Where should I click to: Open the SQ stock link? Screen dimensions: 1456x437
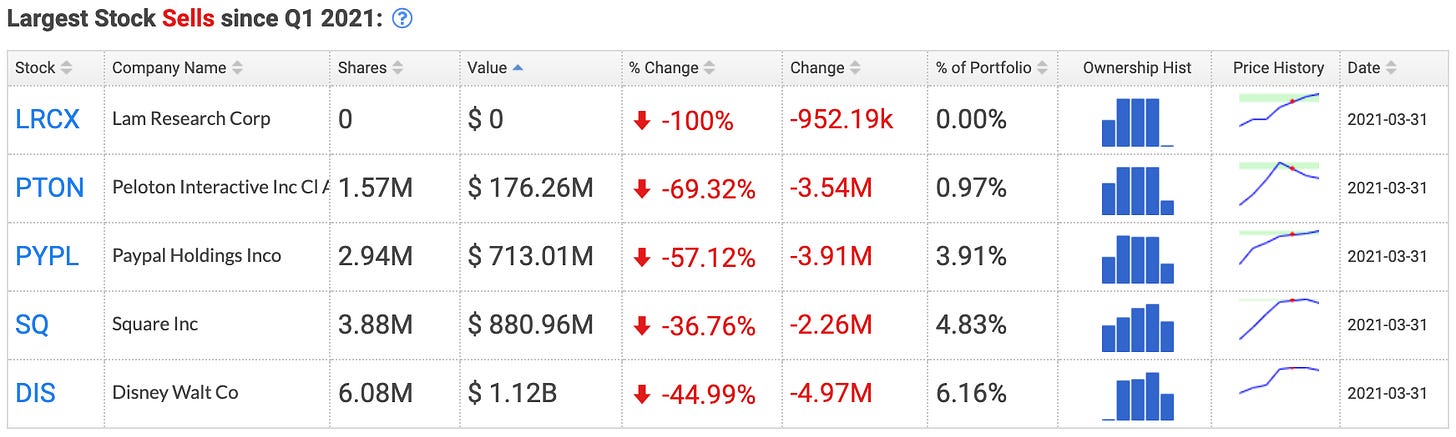[x=32, y=325]
